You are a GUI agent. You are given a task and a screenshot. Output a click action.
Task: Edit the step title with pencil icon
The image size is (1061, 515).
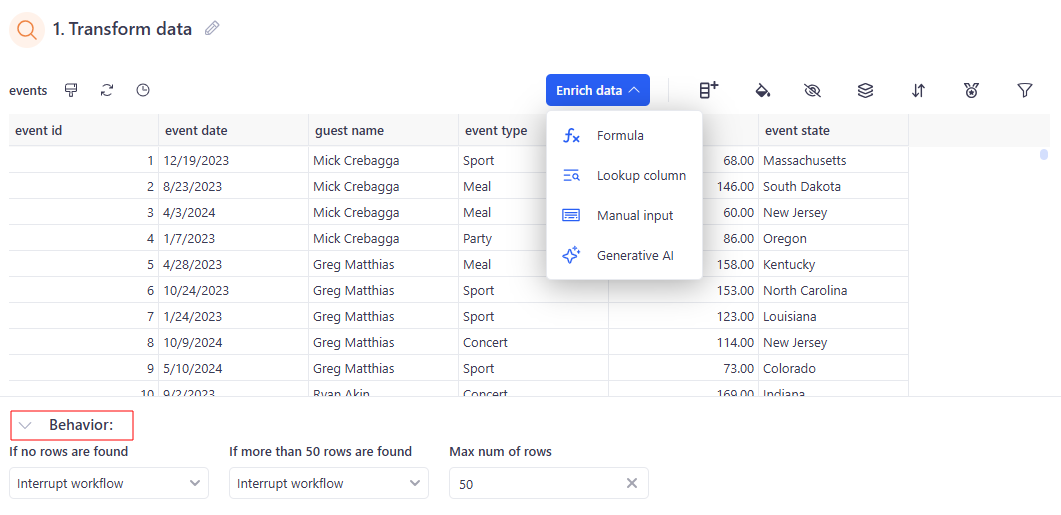tap(212, 28)
